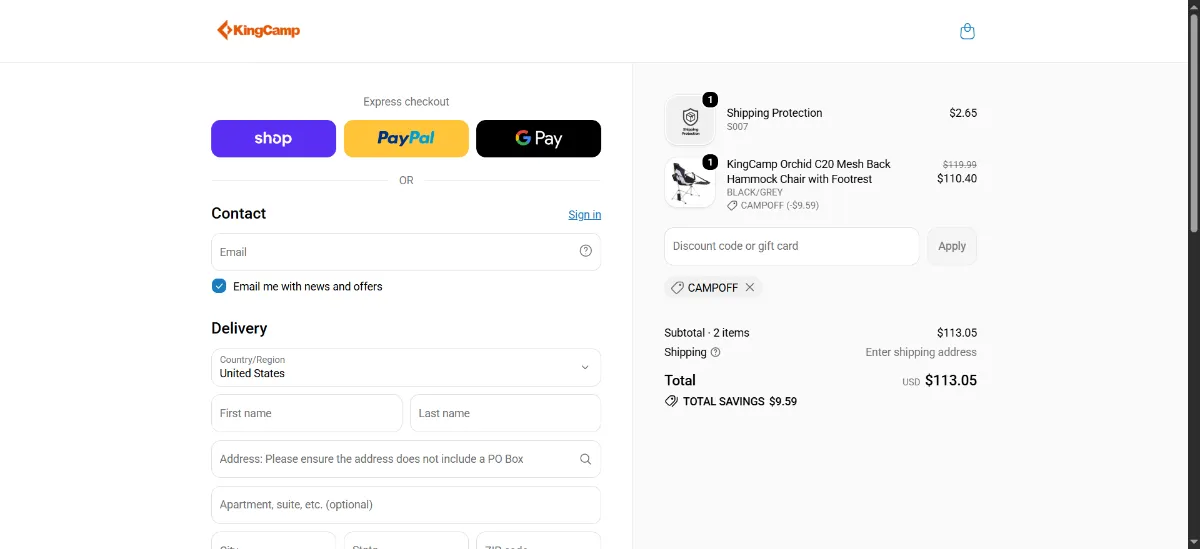Click the shipping info question mark icon
1200x549 pixels.
click(x=715, y=352)
